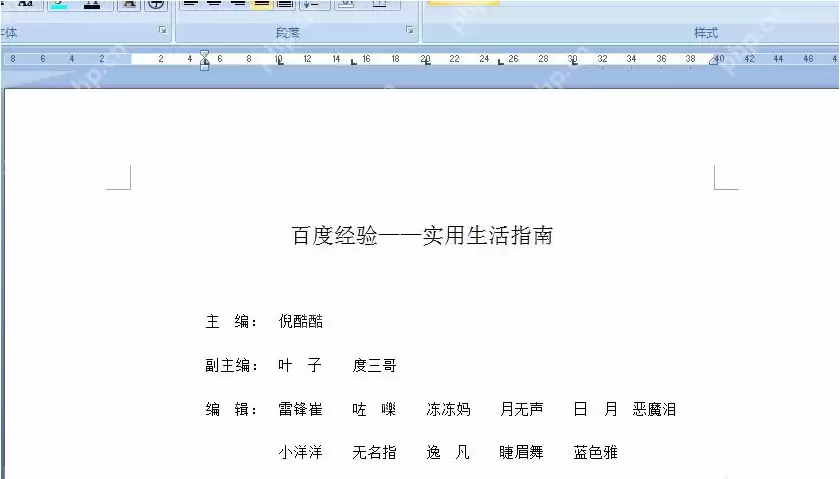
Task: Click the title 百度经验——实用生活指南
Action: 422,235
